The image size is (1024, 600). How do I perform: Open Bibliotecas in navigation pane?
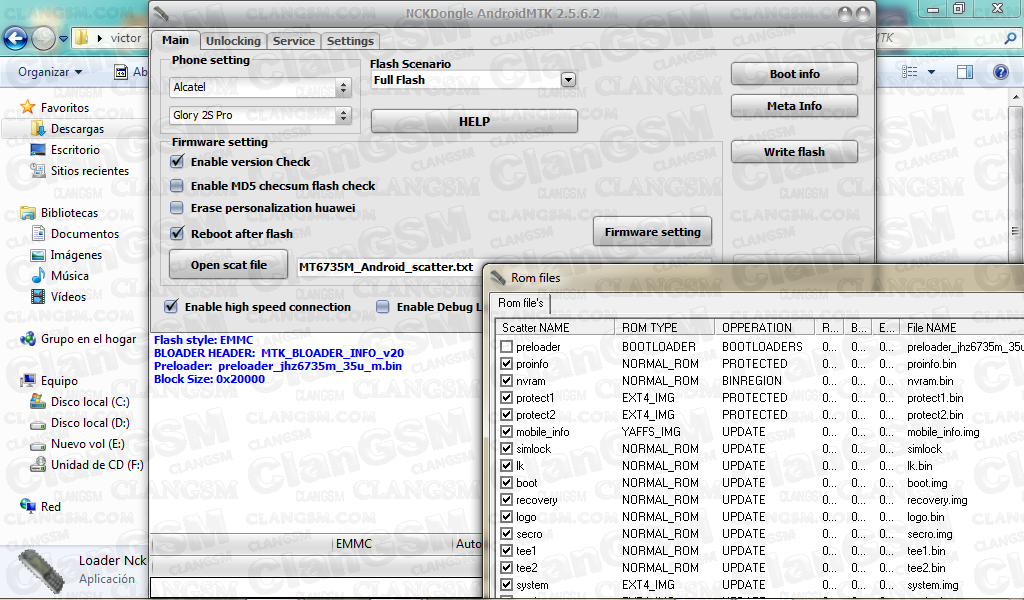coord(69,212)
